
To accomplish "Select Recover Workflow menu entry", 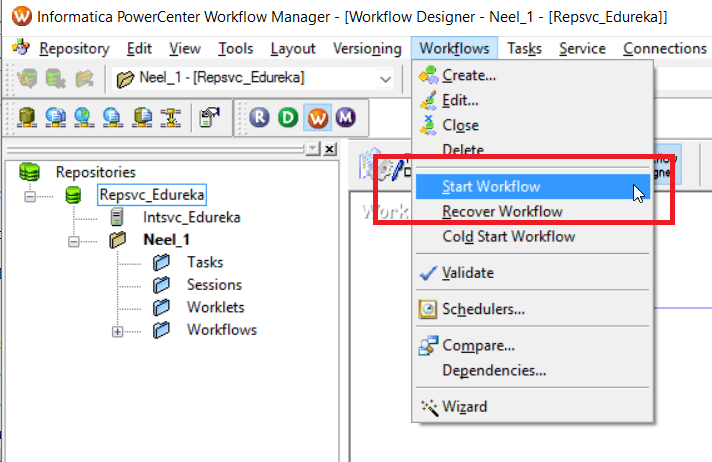I will pos(532,212).
